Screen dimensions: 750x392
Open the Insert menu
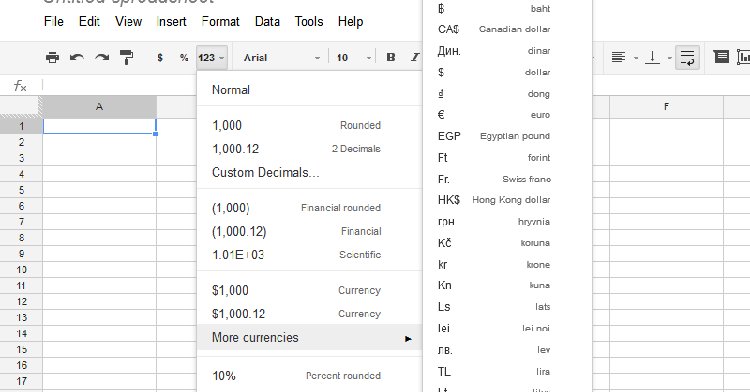(x=171, y=22)
